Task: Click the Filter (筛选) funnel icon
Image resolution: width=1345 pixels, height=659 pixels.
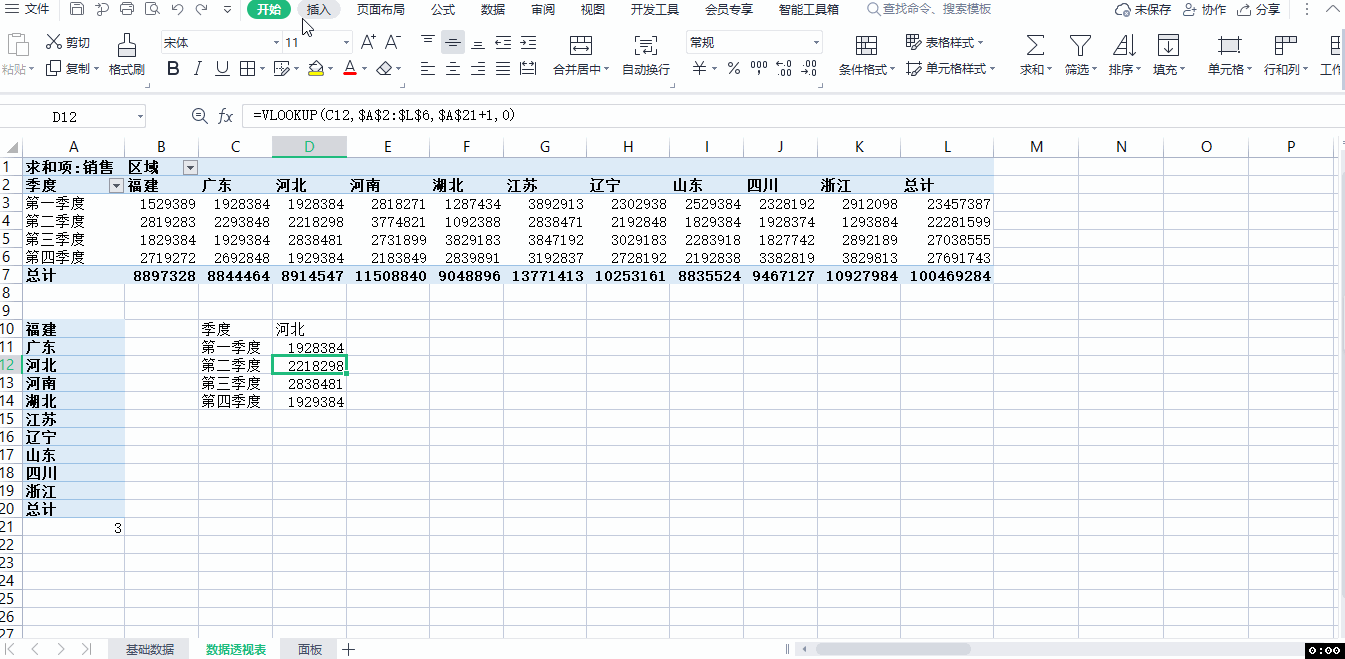Action: tap(1079, 45)
